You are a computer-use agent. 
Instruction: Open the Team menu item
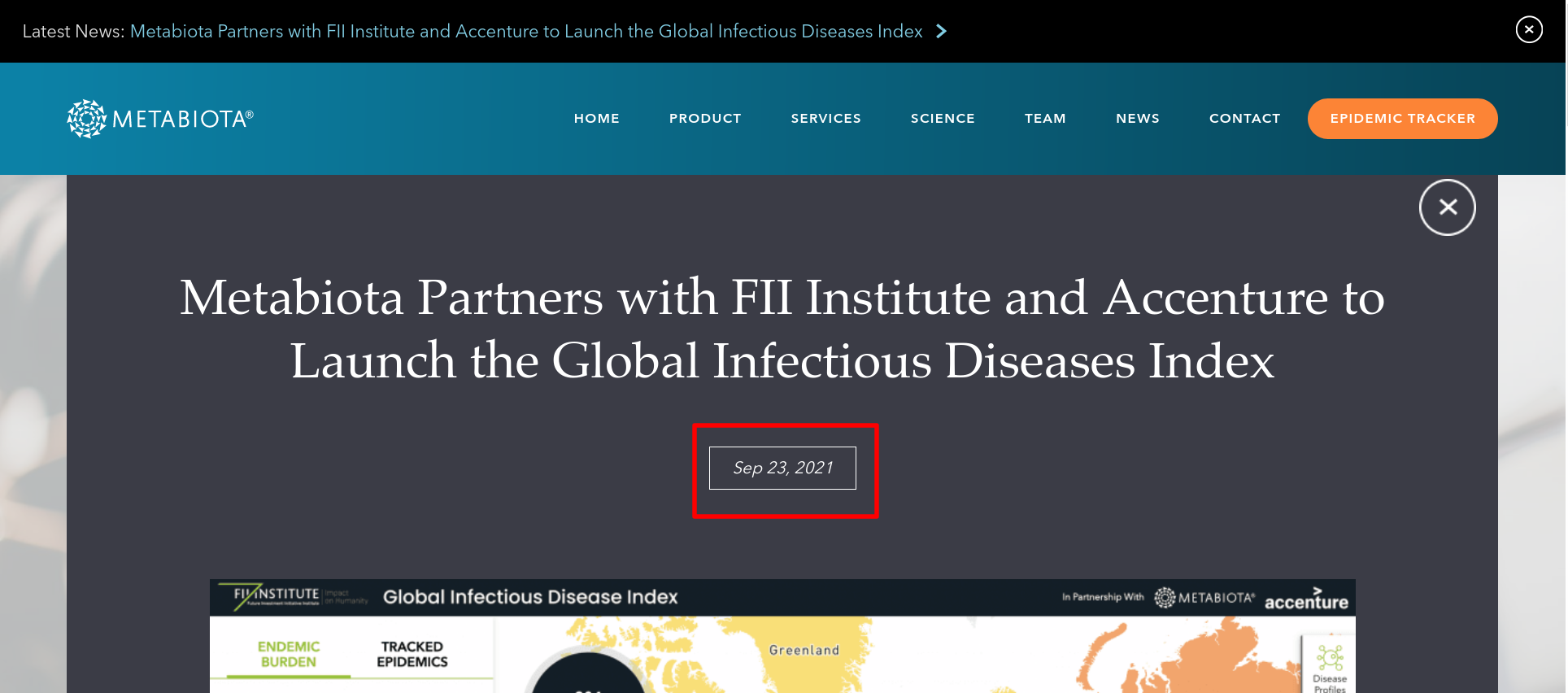(1045, 119)
